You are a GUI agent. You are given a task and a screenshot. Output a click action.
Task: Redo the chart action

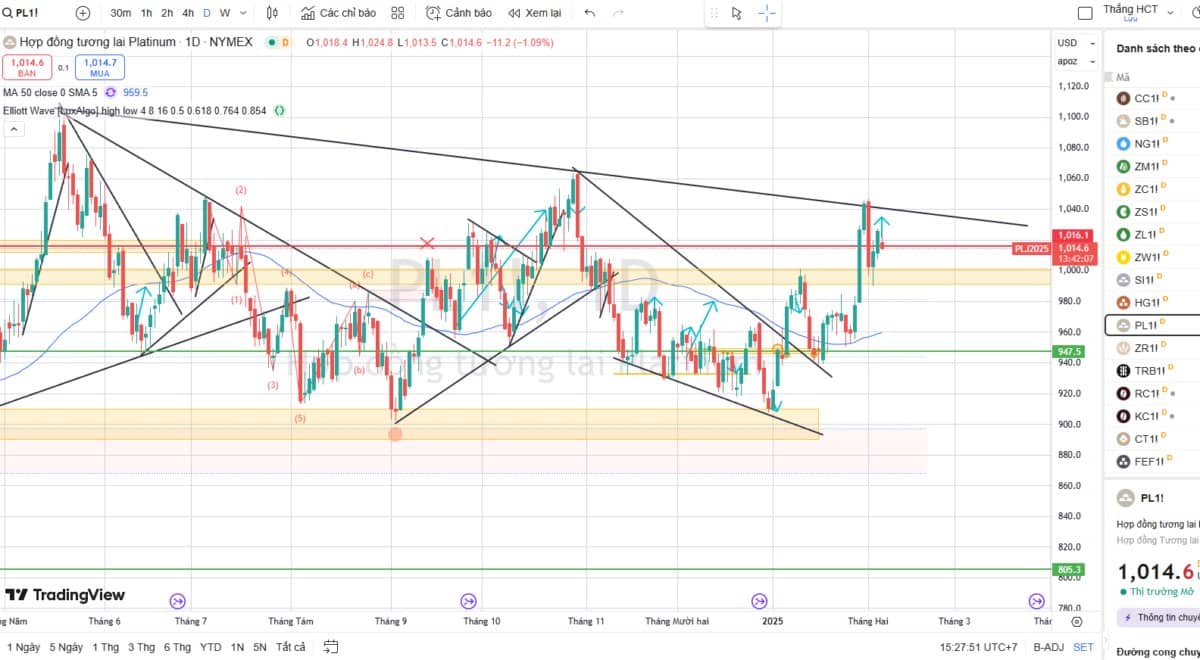click(x=618, y=13)
